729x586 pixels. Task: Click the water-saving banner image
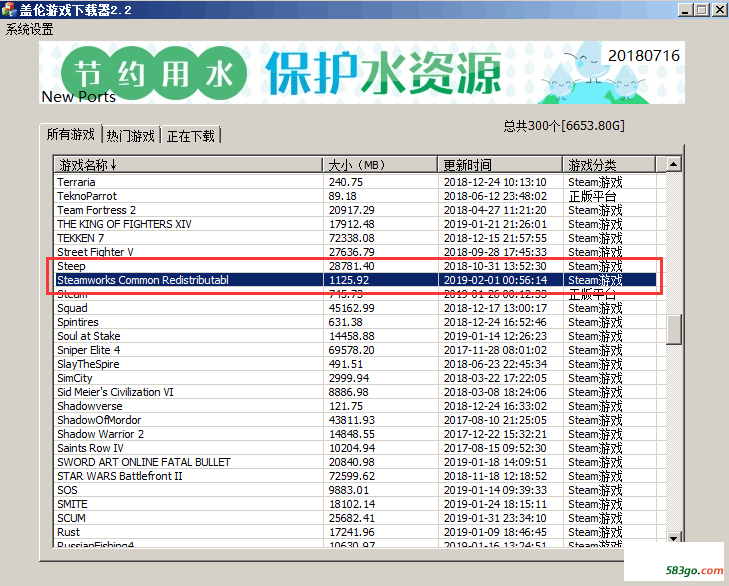tap(362, 73)
